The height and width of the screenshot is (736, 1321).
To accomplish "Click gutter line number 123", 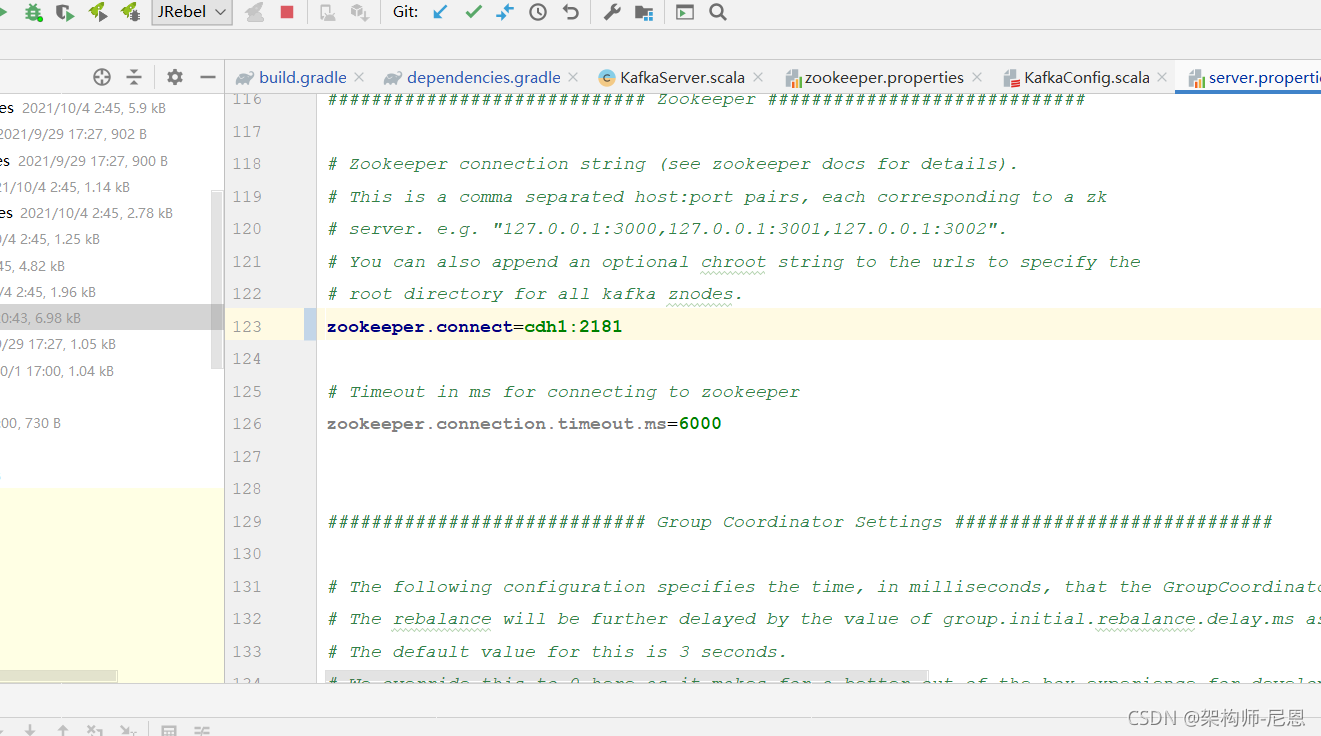I will [246, 326].
